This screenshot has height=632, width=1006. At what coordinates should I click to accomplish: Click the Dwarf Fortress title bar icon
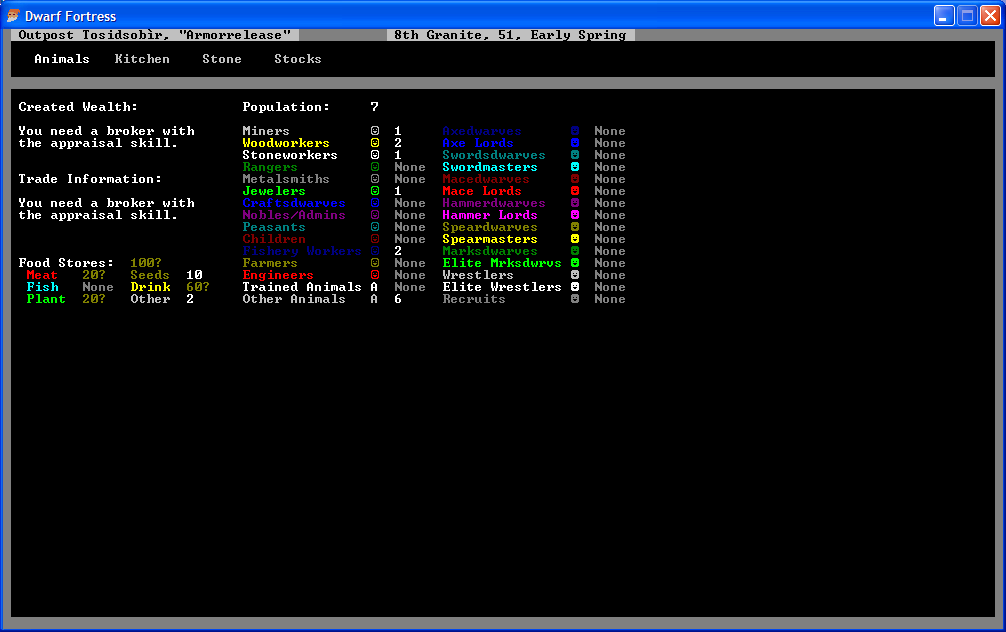[13, 15]
